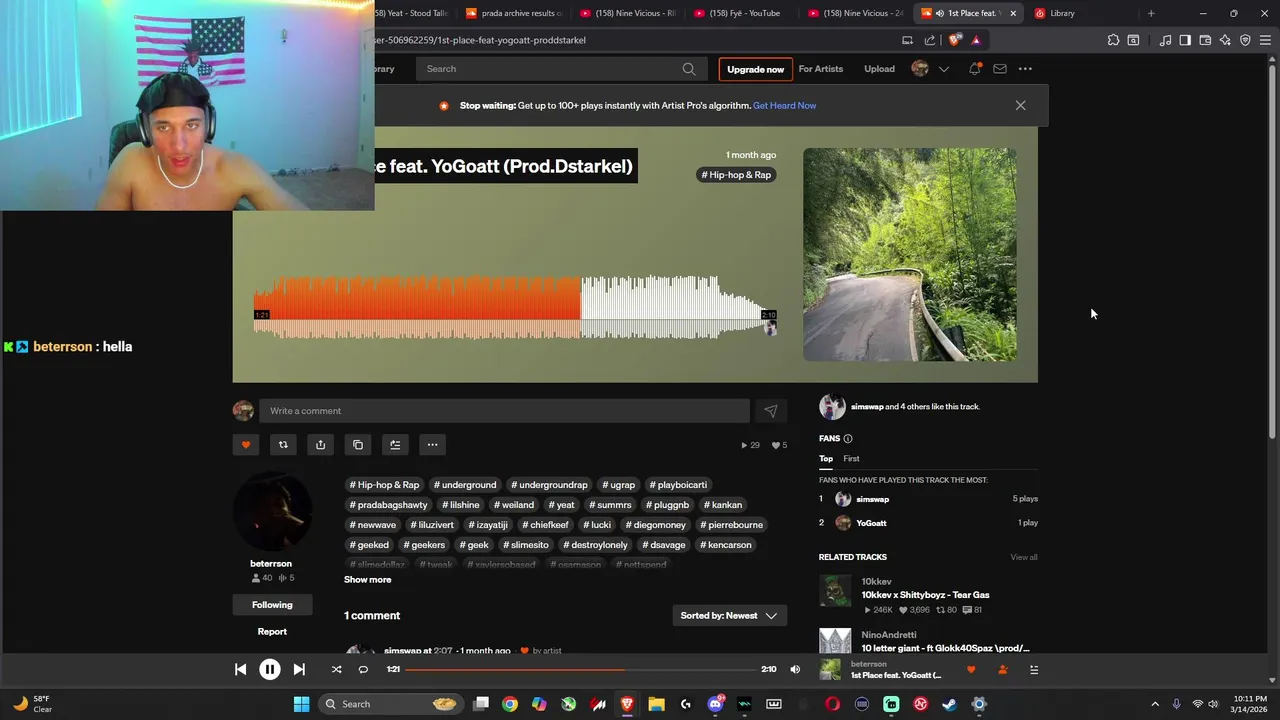Share the track
The image size is (1280, 720).
pyautogui.click(x=320, y=445)
